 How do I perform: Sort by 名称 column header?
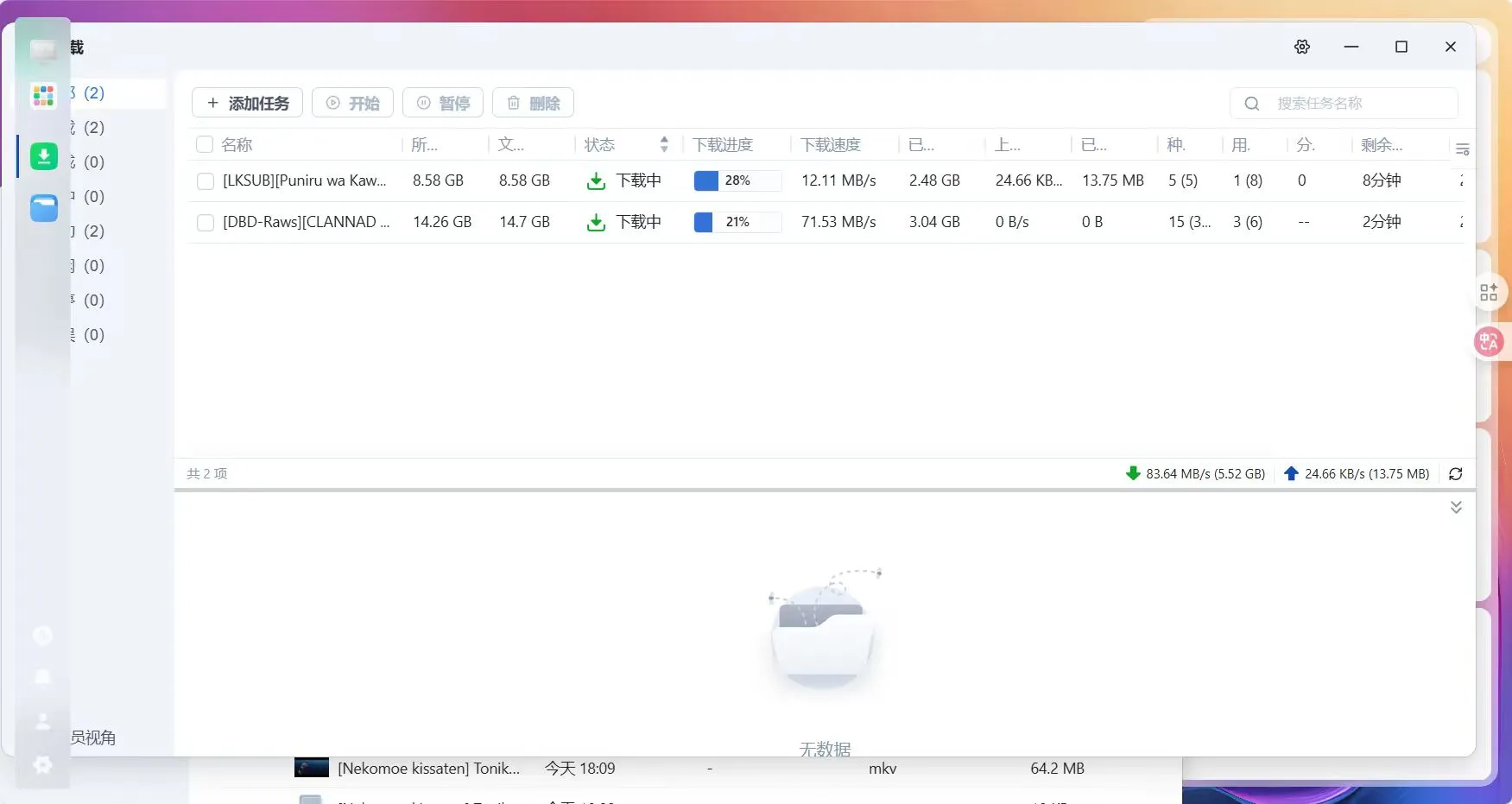click(x=237, y=144)
